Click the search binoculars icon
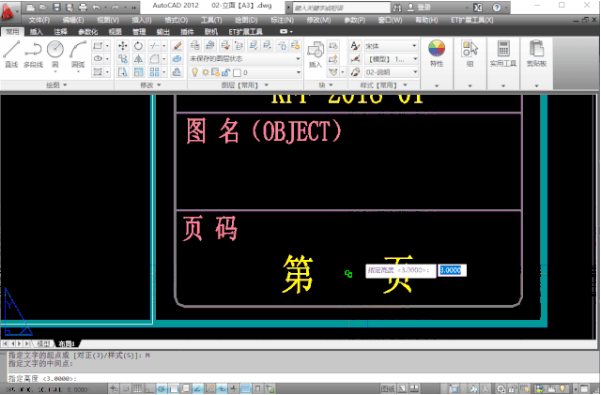Screen dimensions: 601x395 click(397, 7)
